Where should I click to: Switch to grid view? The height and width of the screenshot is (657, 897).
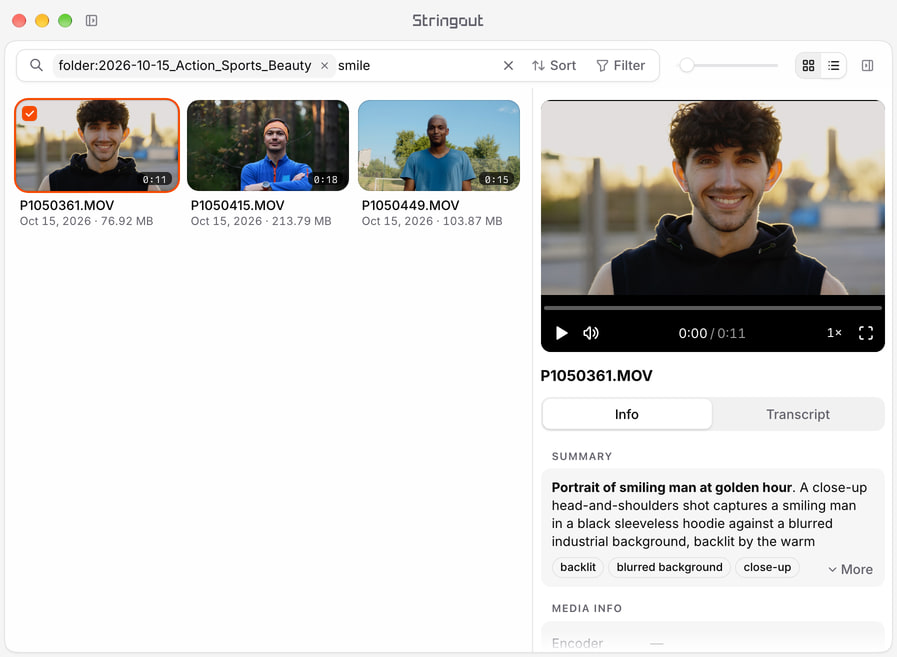[x=808, y=66]
